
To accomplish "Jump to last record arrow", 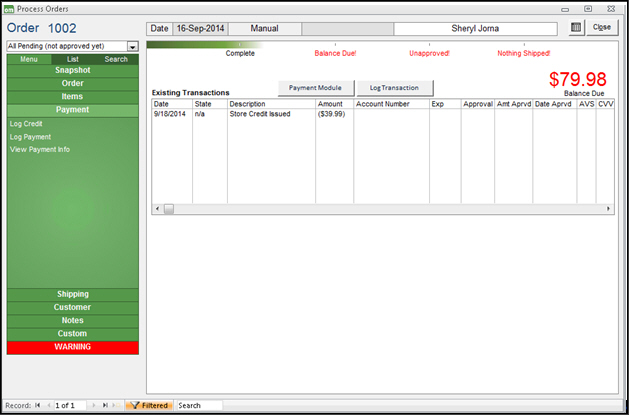I will [x=104, y=405].
